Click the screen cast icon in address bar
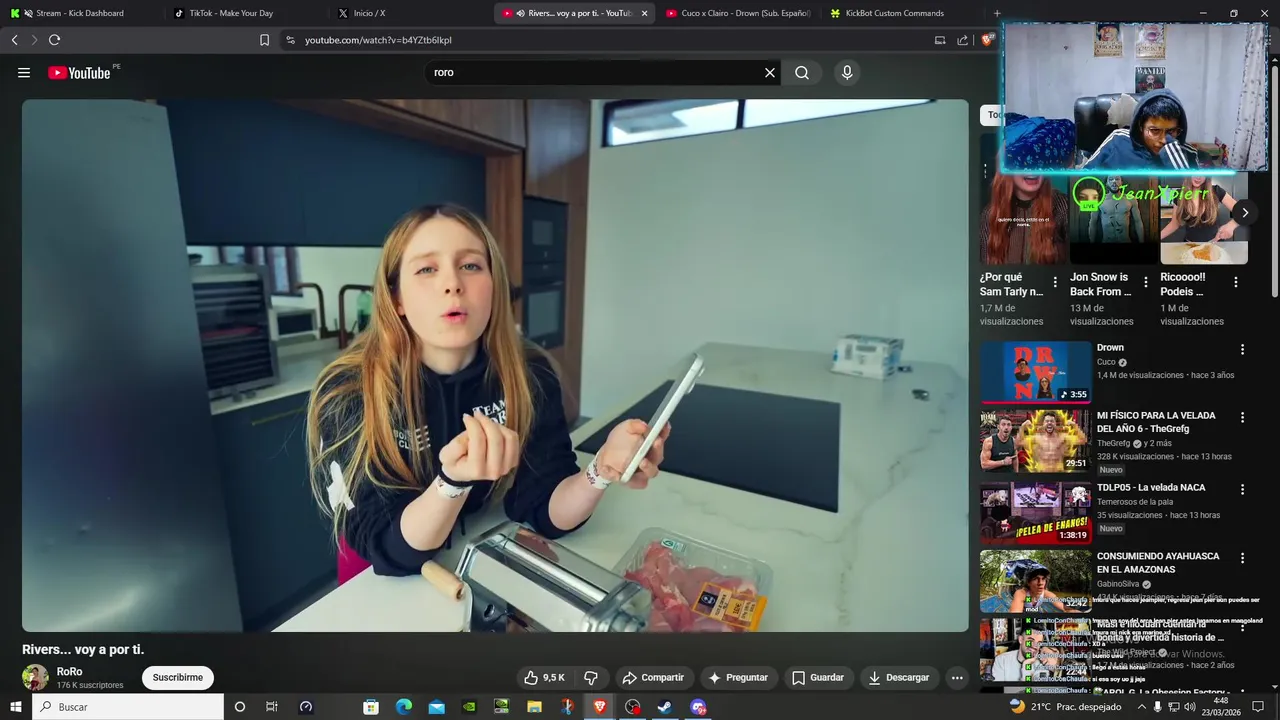The height and width of the screenshot is (720, 1280). (x=940, y=40)
